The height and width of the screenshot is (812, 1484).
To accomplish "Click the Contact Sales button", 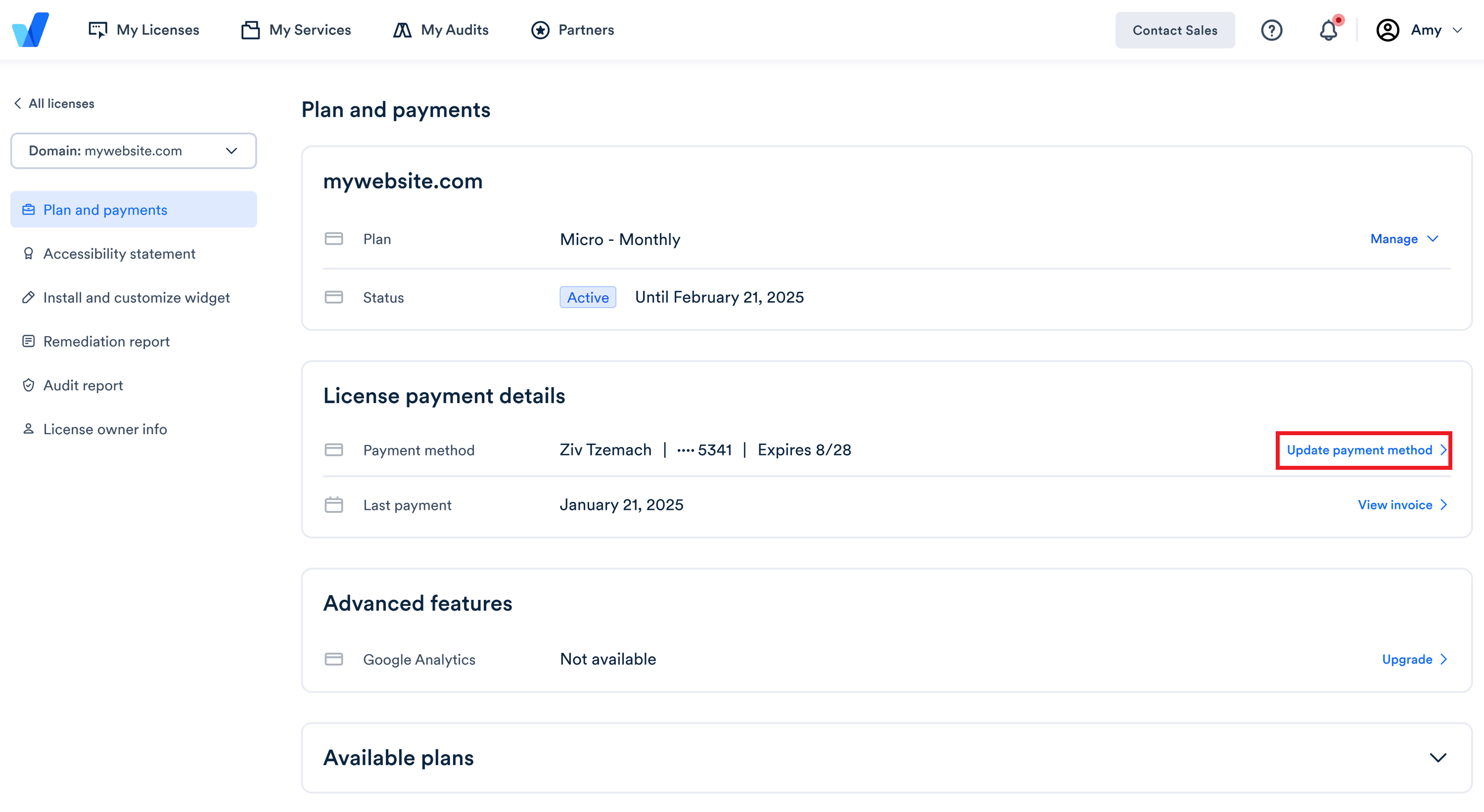I will coord(1175,29).
